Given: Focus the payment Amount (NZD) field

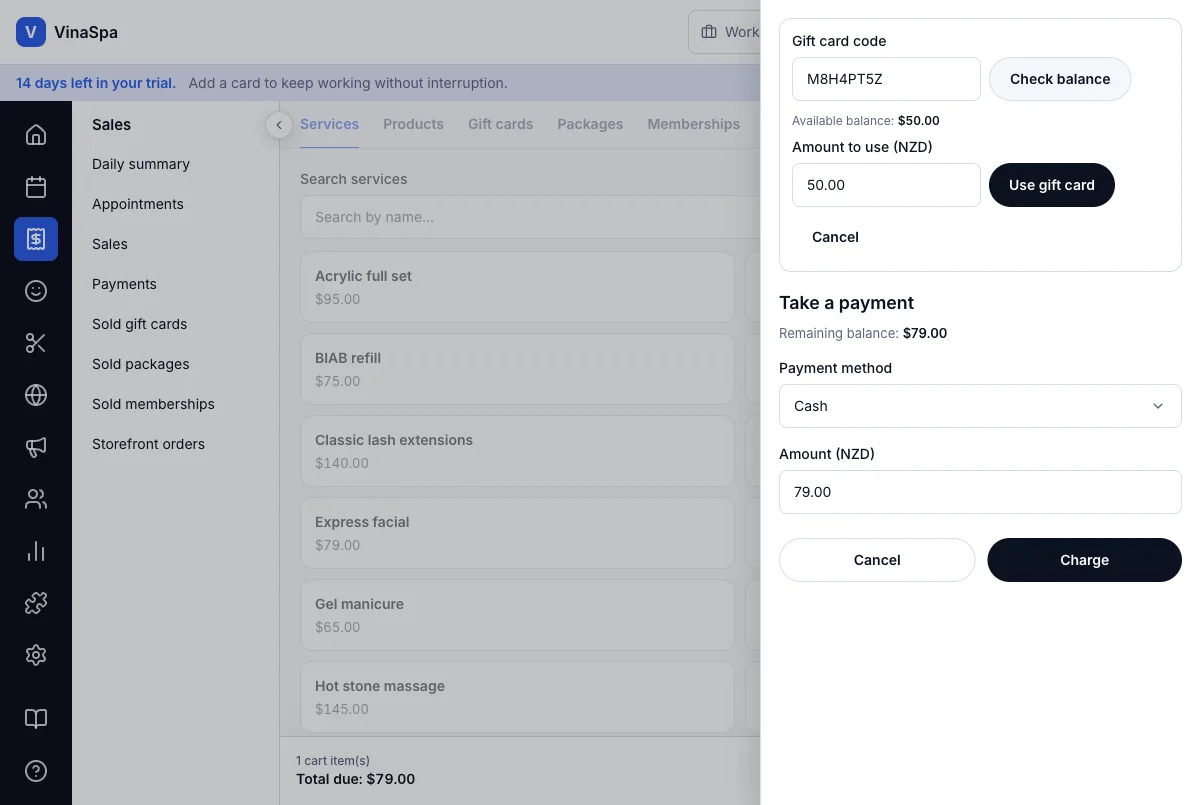Looking at the screenshot, I should click(x=980, y=492).
